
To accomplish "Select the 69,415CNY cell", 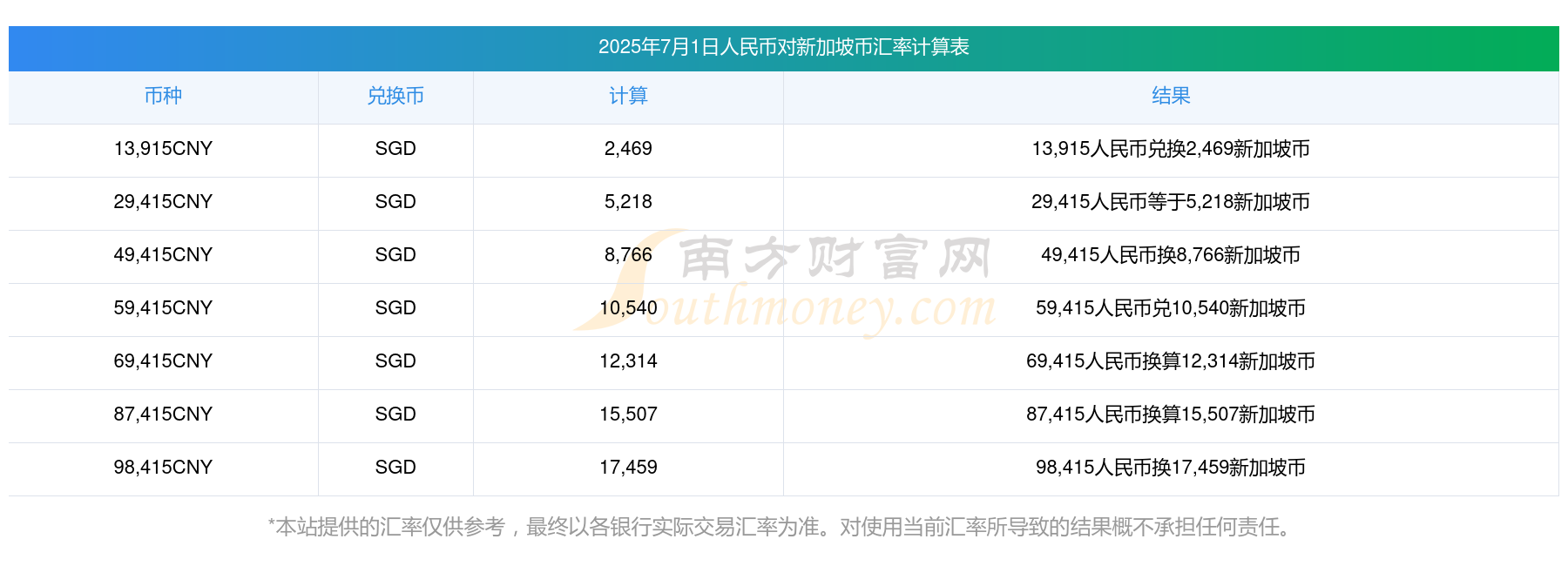I will [x=163, y=361].
